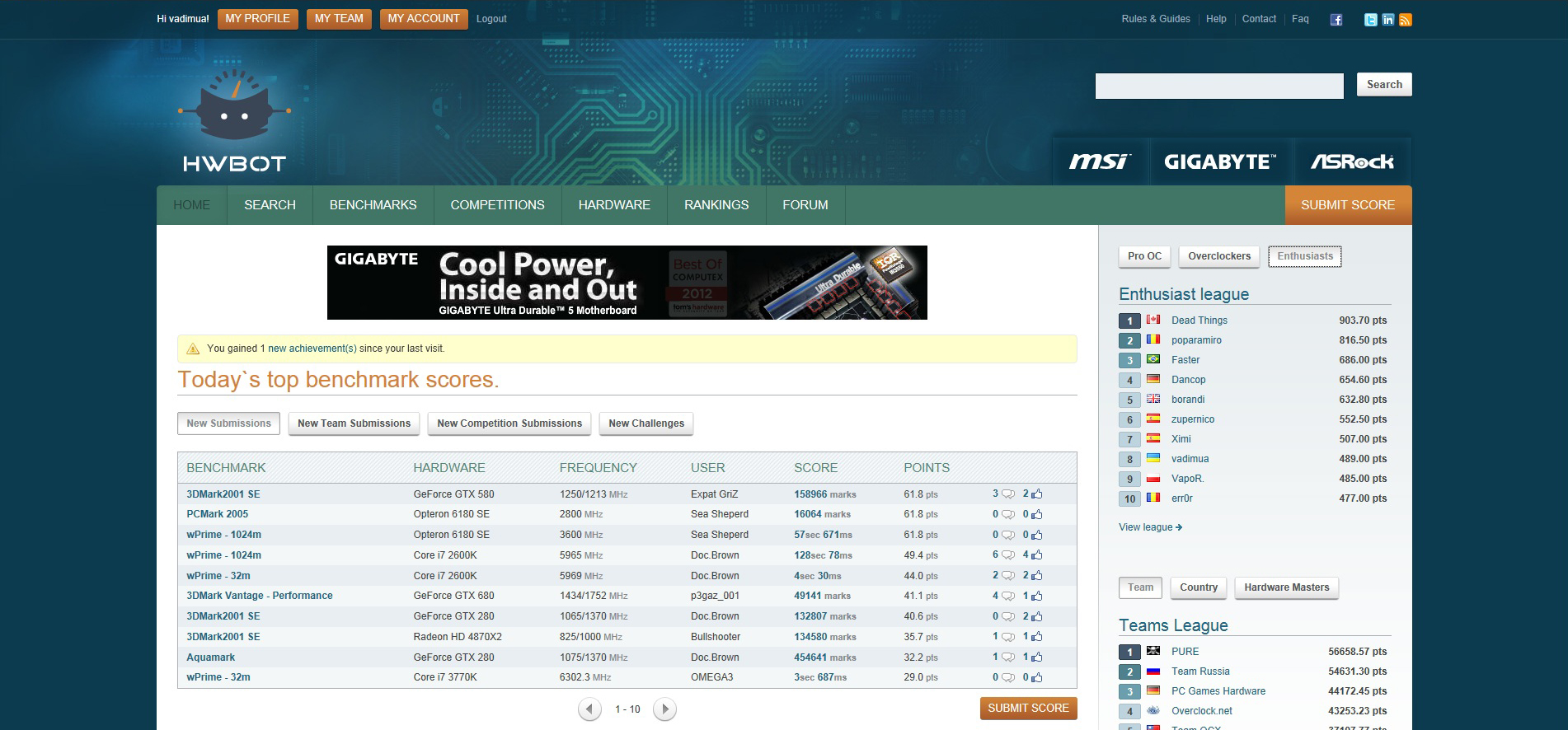1568x730 pixels.
Task: Open 3DMark Vantage - Performance benchmark link
Action: (260, 596)
